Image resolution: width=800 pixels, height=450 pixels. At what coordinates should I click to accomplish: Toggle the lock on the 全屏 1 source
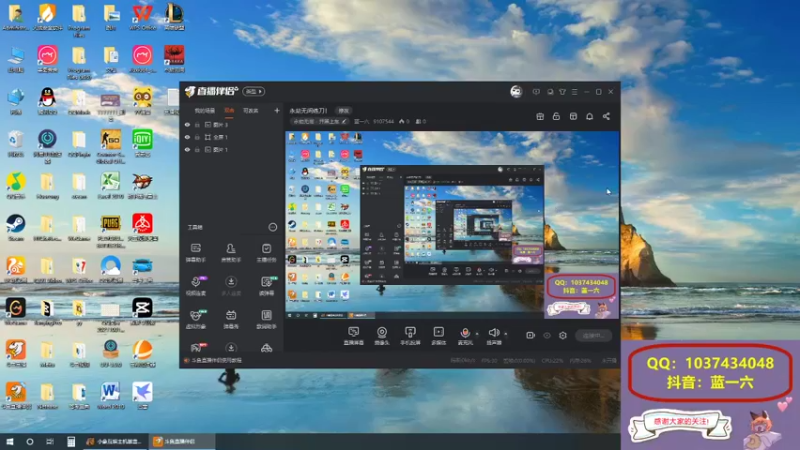point(197,137)
